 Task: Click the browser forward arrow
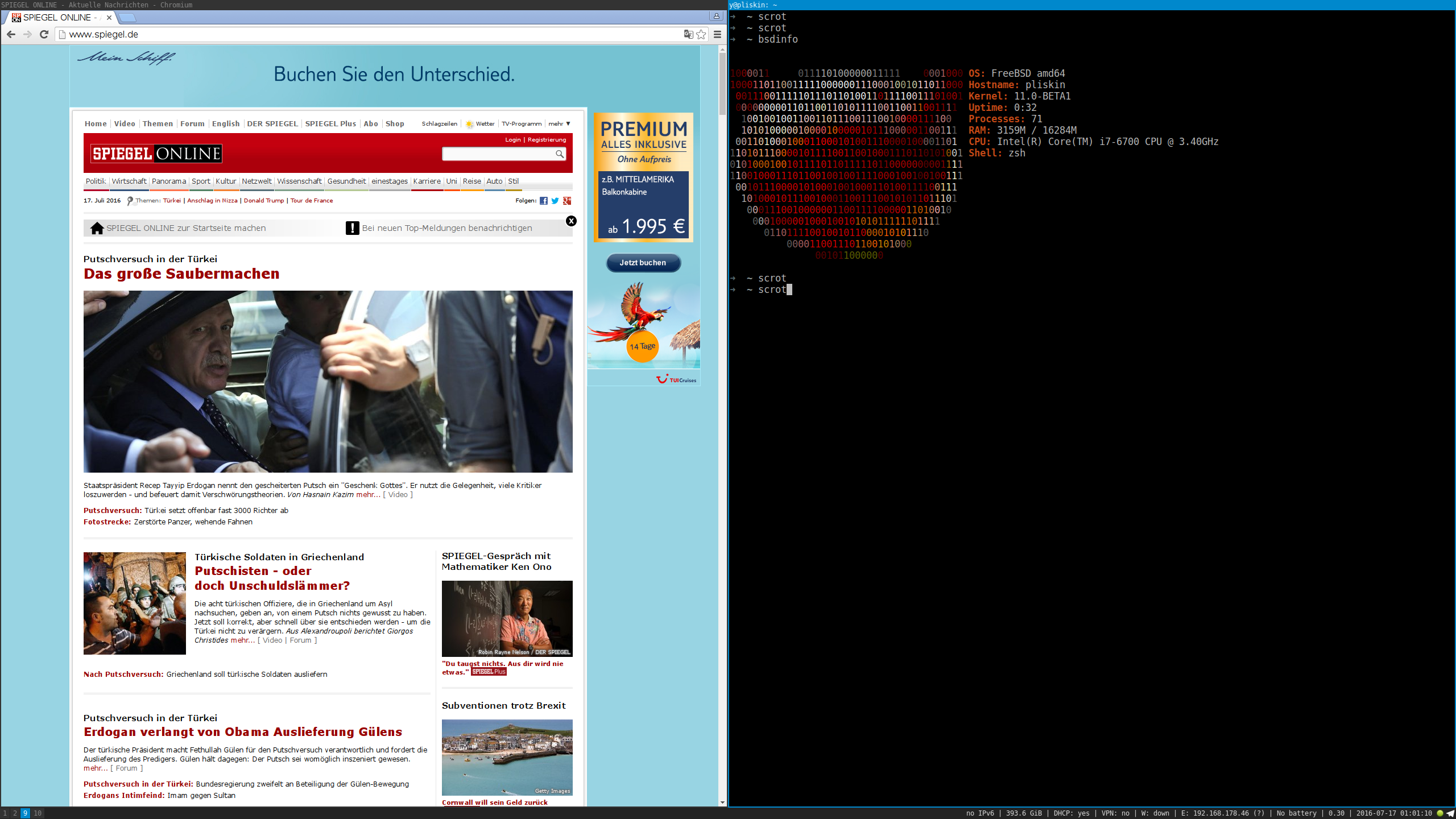click(27, 35)
